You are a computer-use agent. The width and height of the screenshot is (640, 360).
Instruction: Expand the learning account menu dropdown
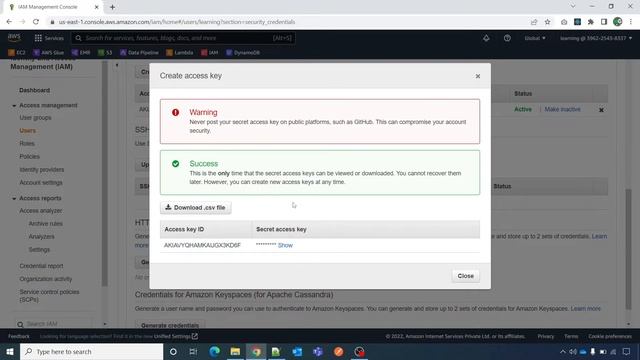coord(596,38)
